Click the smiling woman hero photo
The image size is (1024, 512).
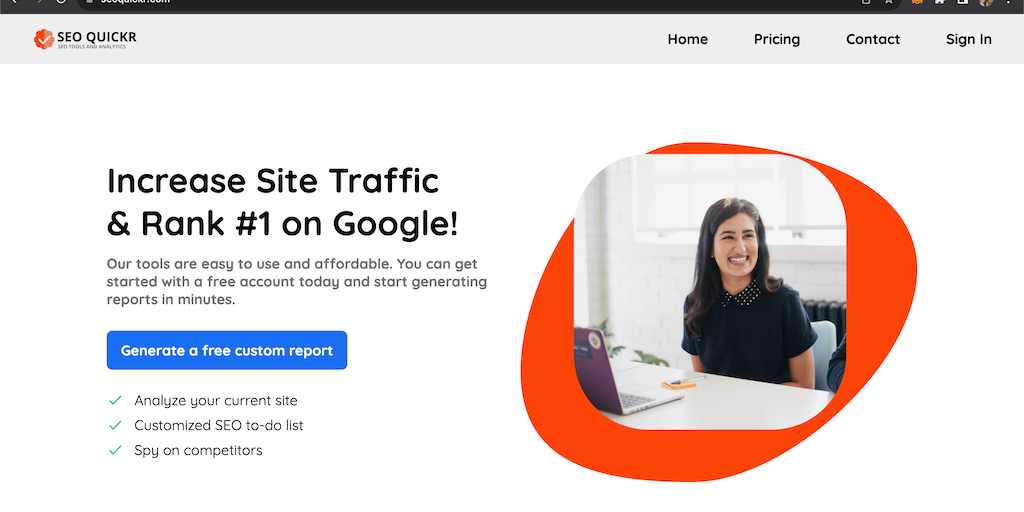[710, 291]
